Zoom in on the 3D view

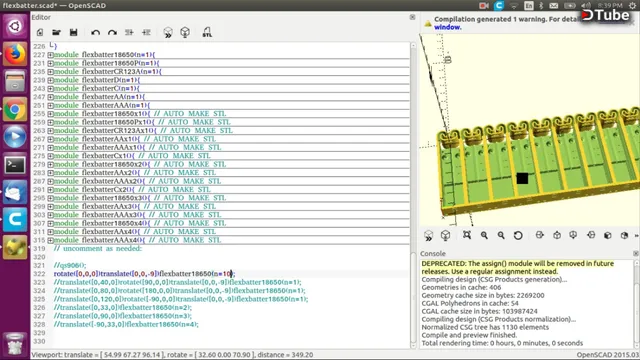coord(484,235)
